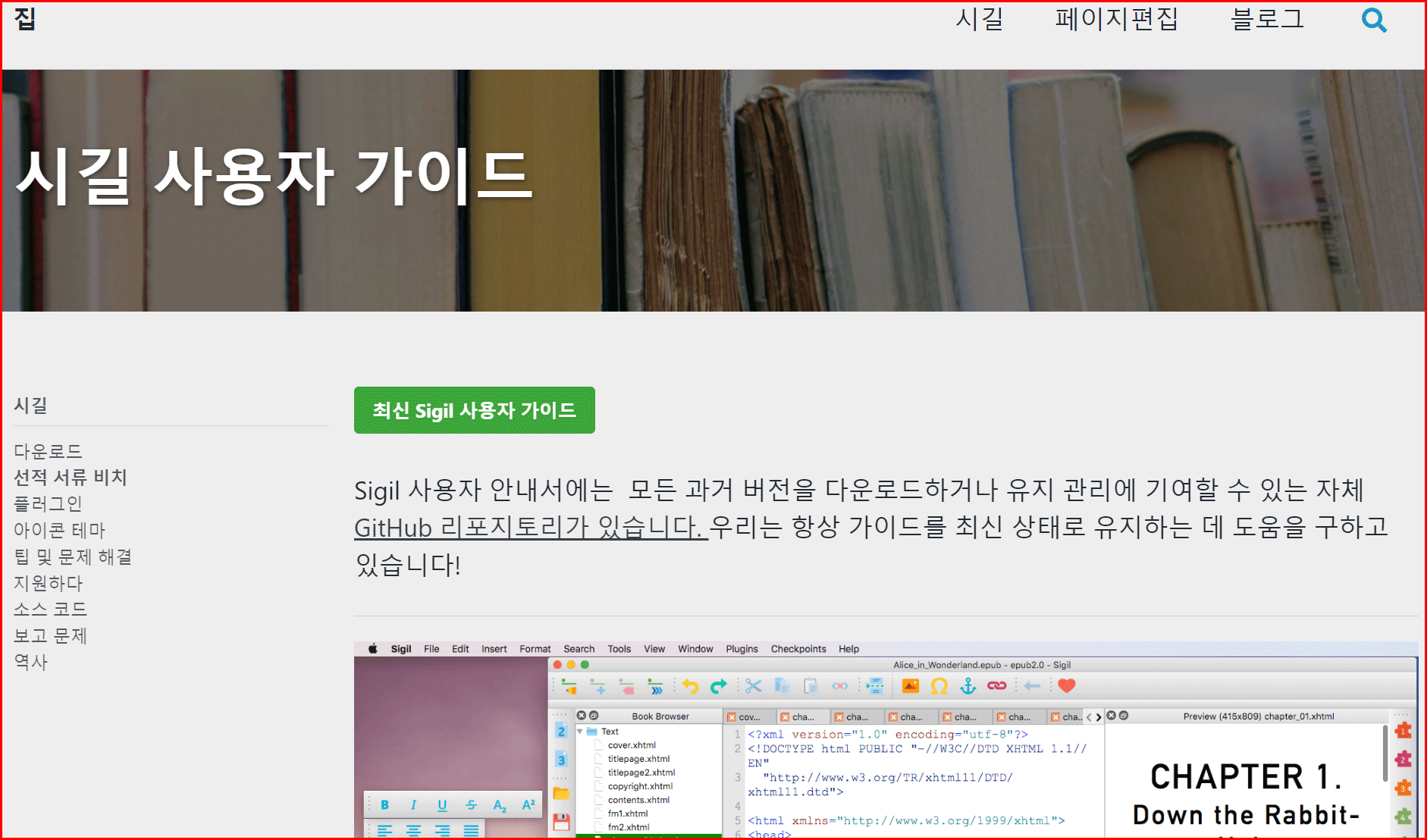Click the remove tag <x> icon
1427x840 pixels.
click(x=840, y=686)
